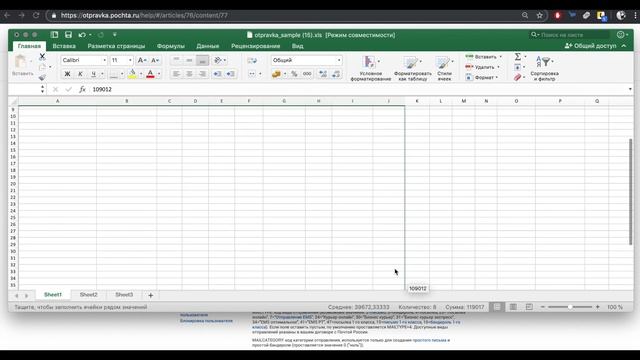This screenshot has height=360, width=640.
Task: Open the Sheet3 worksheet tab
Action: [x=124, y=295]
